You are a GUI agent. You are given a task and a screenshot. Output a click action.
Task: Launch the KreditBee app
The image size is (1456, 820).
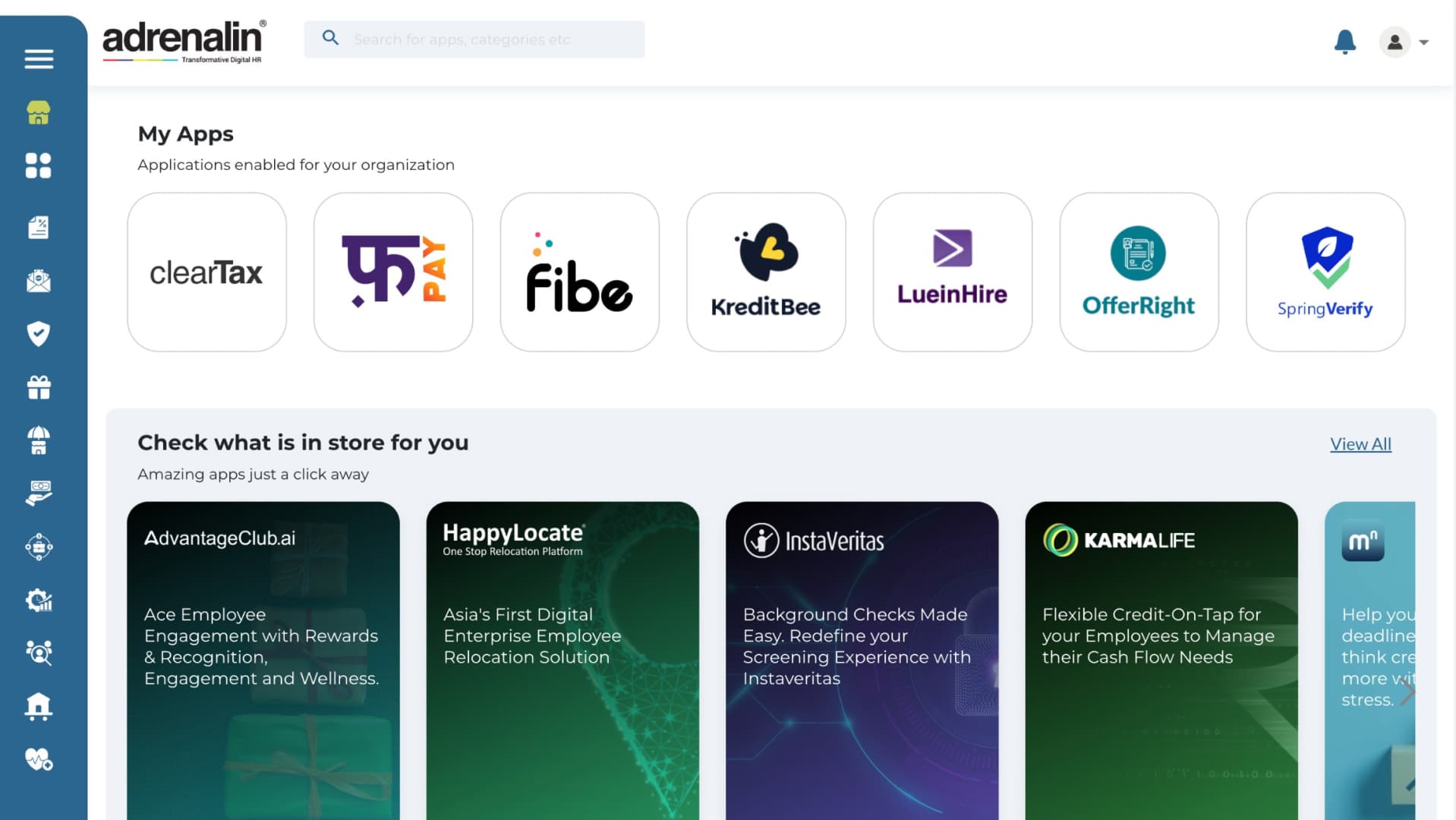coord(766,272)
